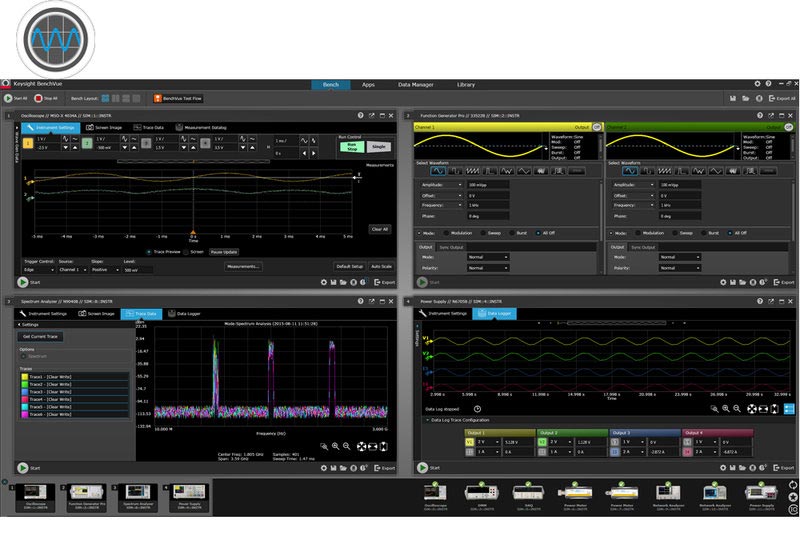Viewport: 800px width, 560px height.
Task: Collapse Data Log Trace Configuration section
Action: tap(428, 420)
